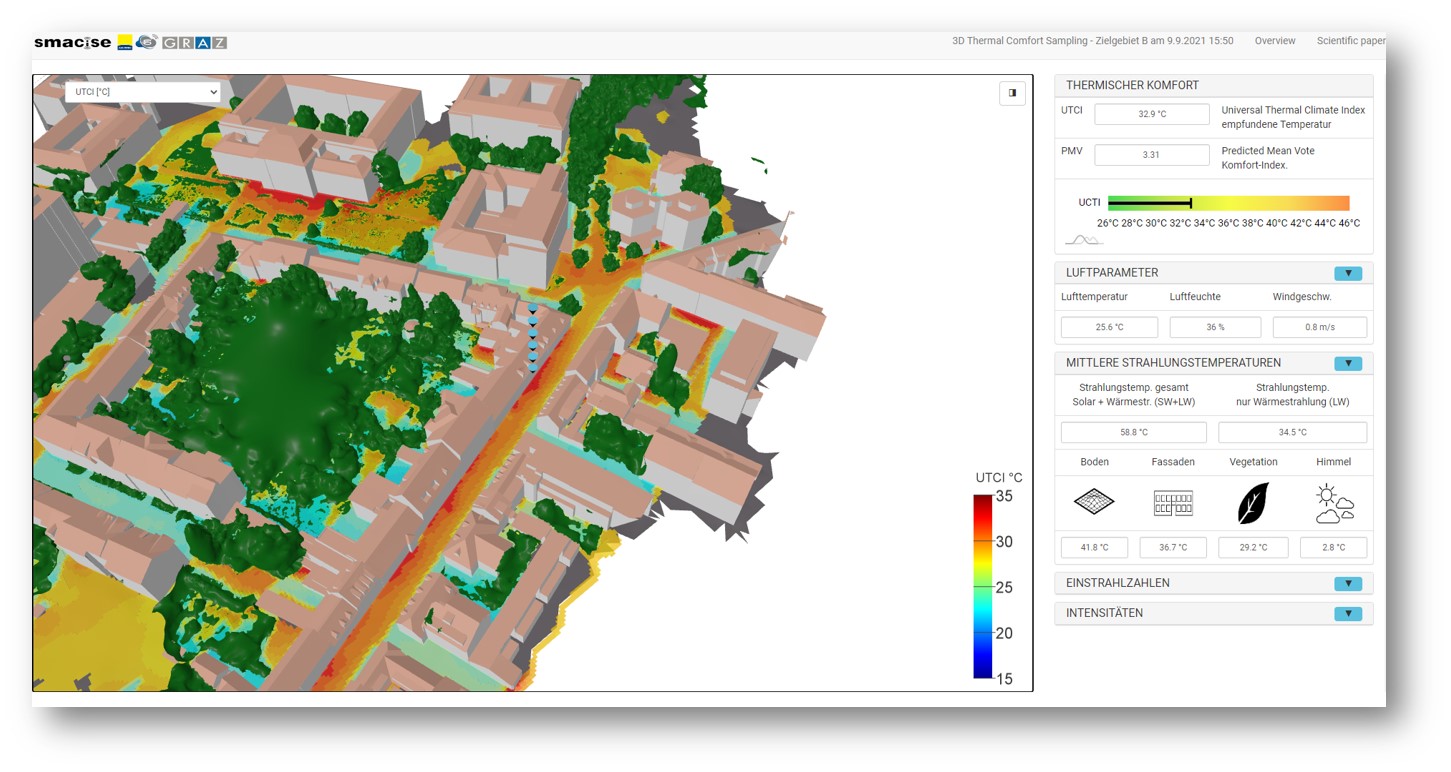Expand the EINSTRAHLZAHLEN section
1451x772 pixels.
pyautogui.click(x=1348, y=583)
